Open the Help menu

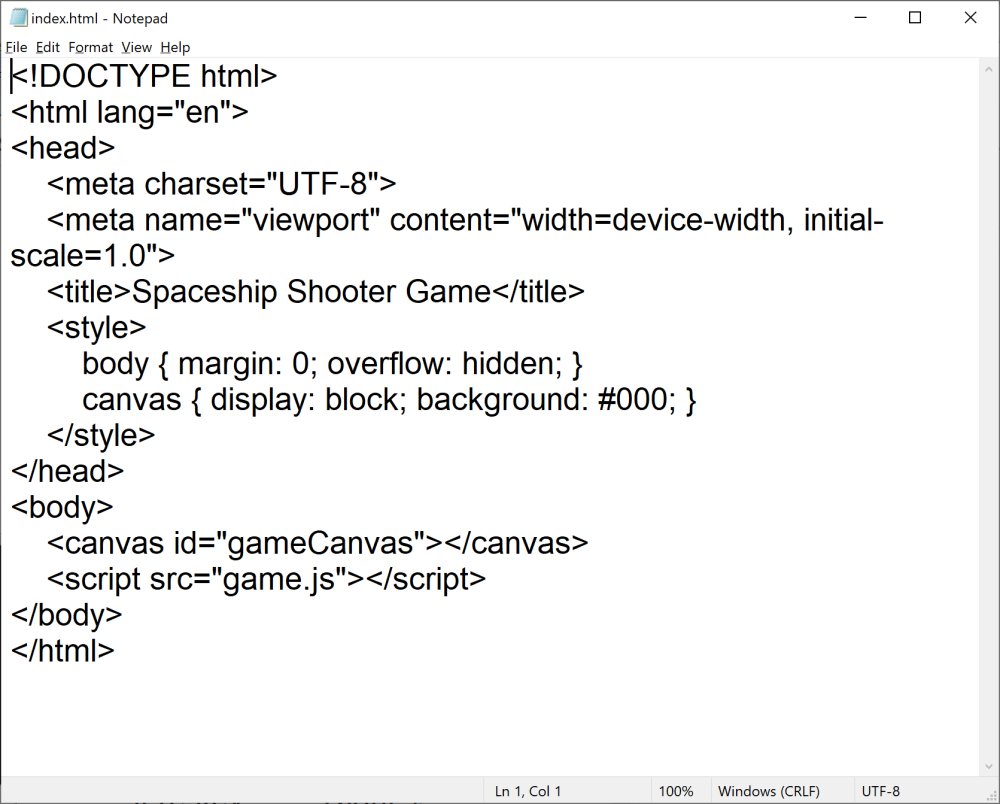175,47
